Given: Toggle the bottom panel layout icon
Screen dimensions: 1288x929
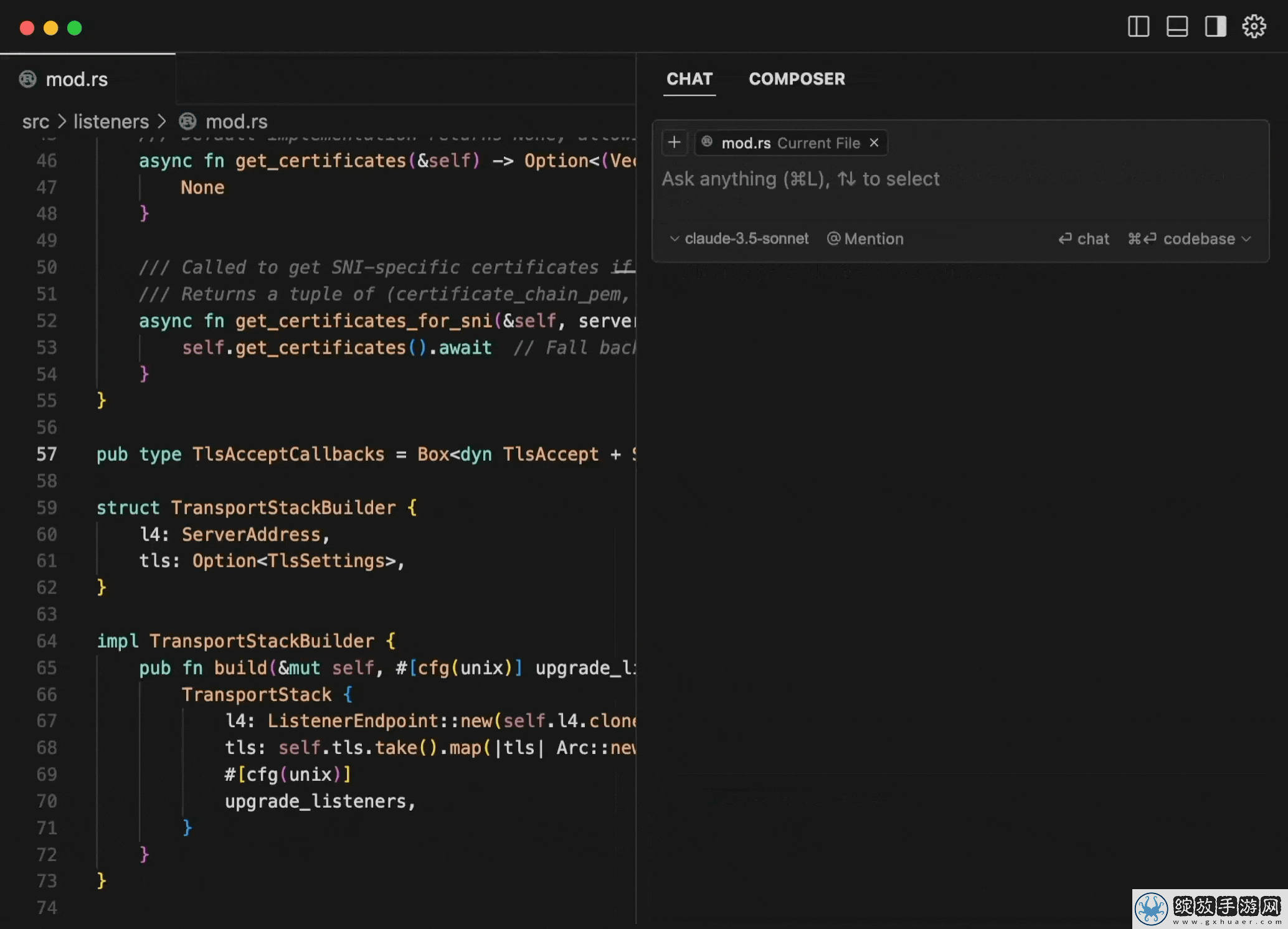Looking at the screenshot, I should 1177,27.
